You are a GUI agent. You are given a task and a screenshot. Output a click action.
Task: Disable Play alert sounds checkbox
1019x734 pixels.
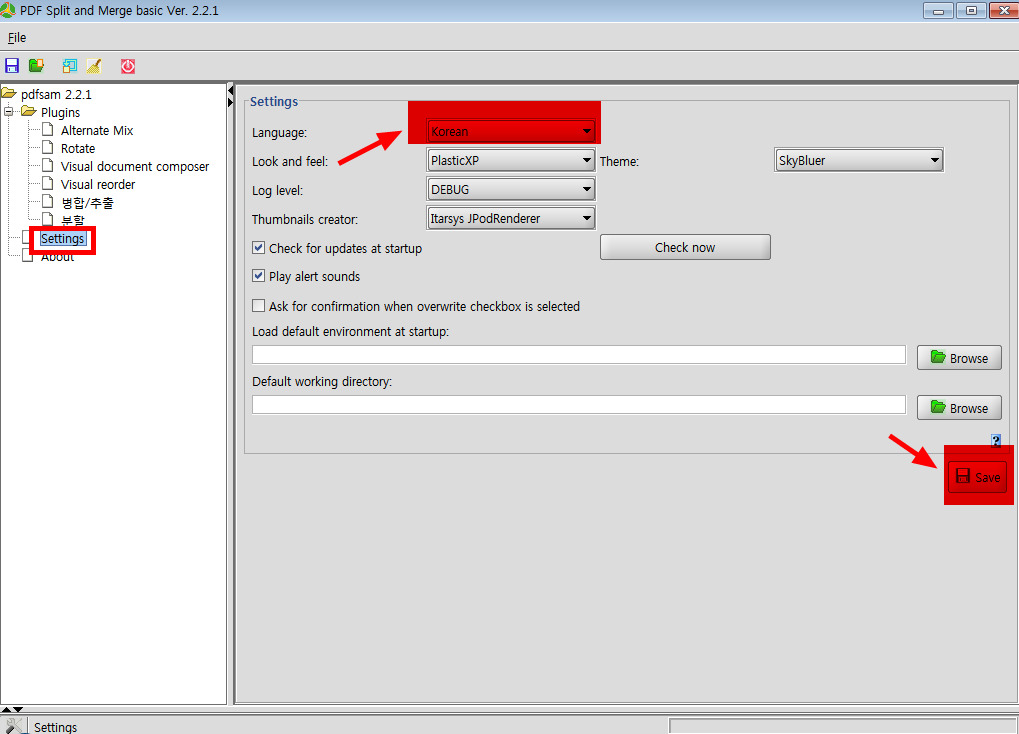point(259,276)
